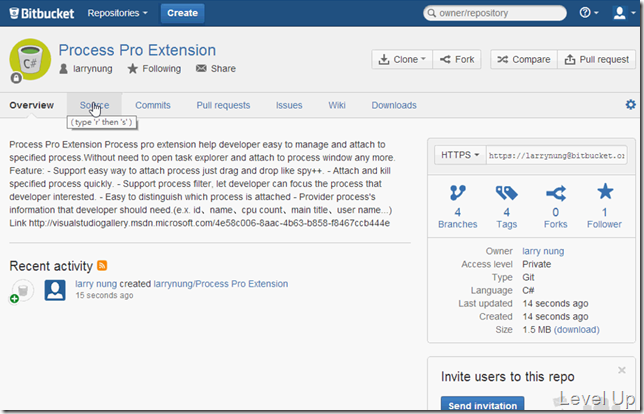Go to the Bitbucket home logo
644x414 pixels.
[x=41, y=13]
